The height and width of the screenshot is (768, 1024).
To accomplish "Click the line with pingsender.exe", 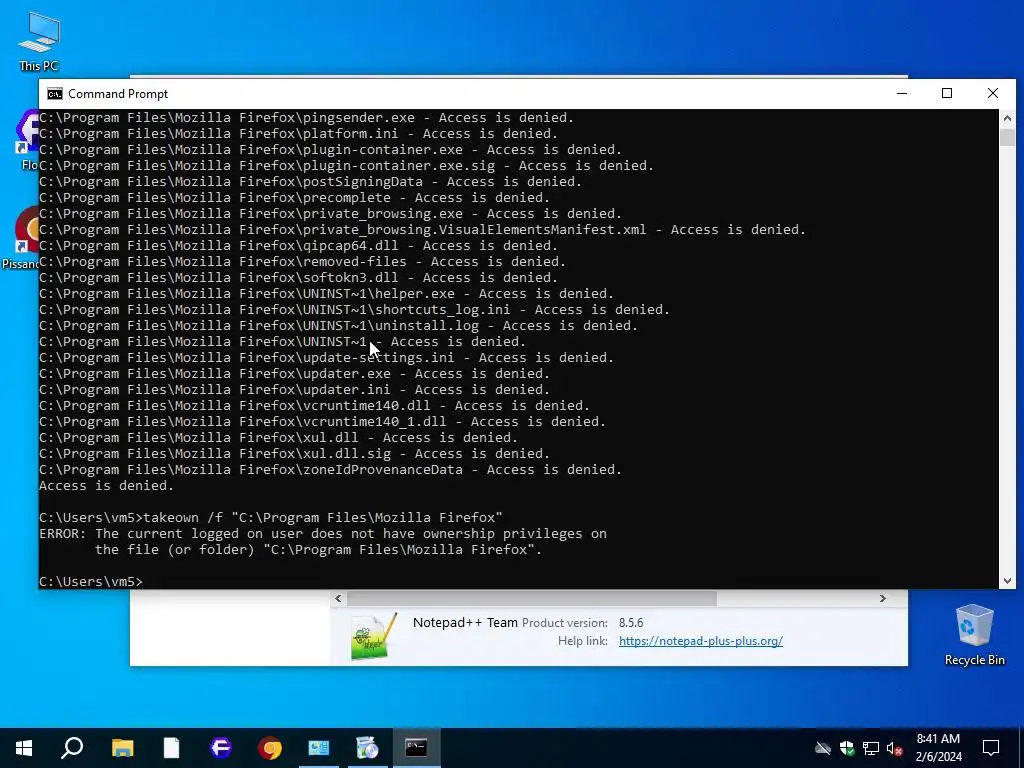I will pyautogui.click(x=306, y=118).
